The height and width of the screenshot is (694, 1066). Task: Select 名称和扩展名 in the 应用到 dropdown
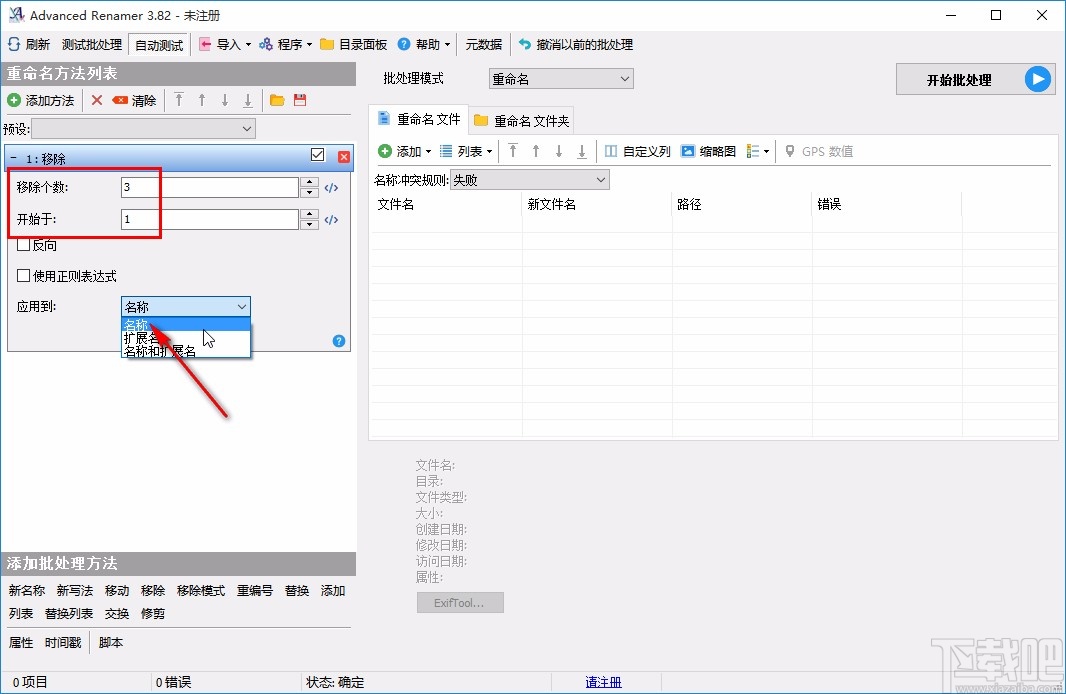(x=162, y=351)
